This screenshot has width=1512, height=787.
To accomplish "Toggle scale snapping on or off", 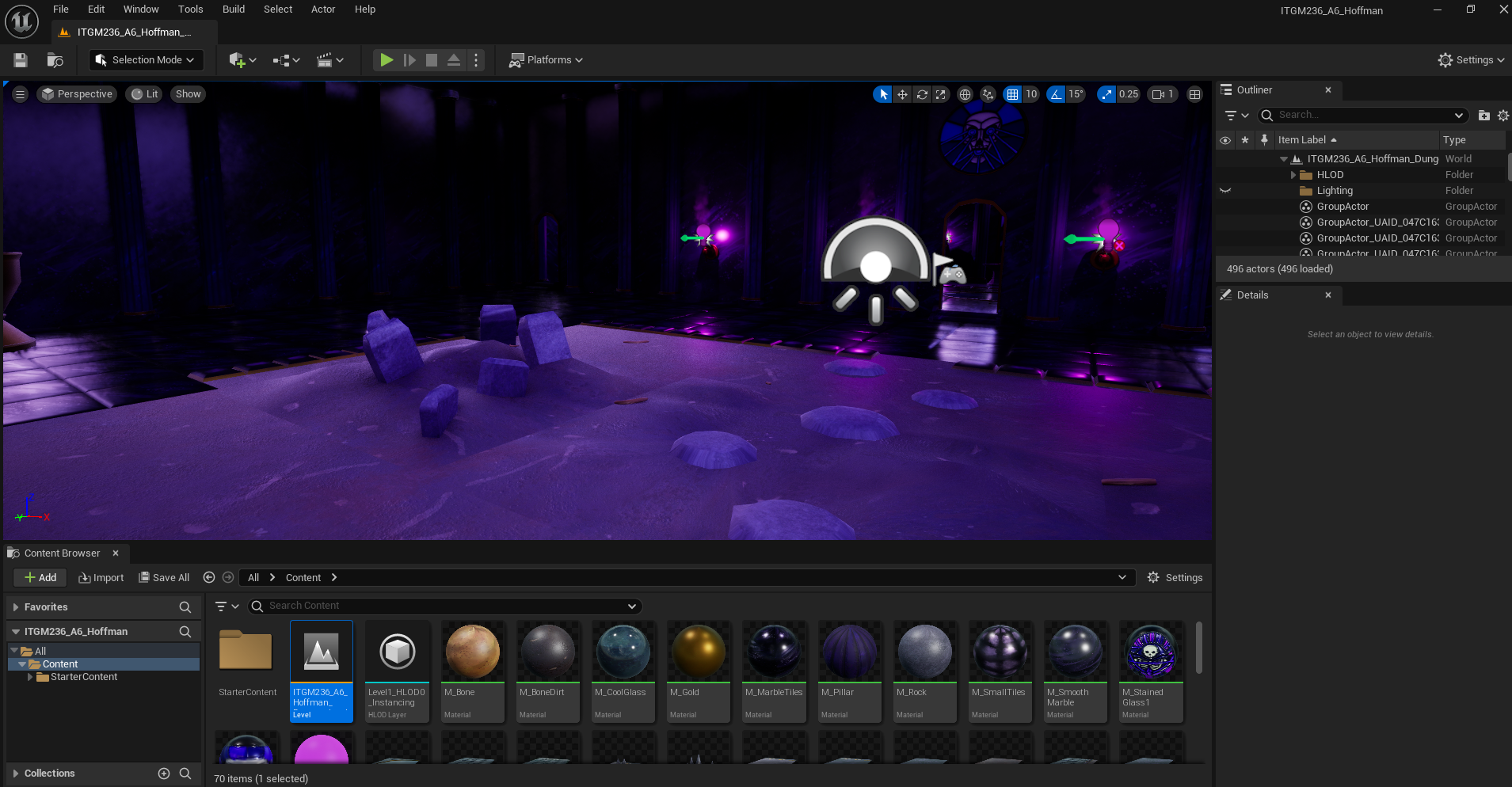I will [1106, 94].
